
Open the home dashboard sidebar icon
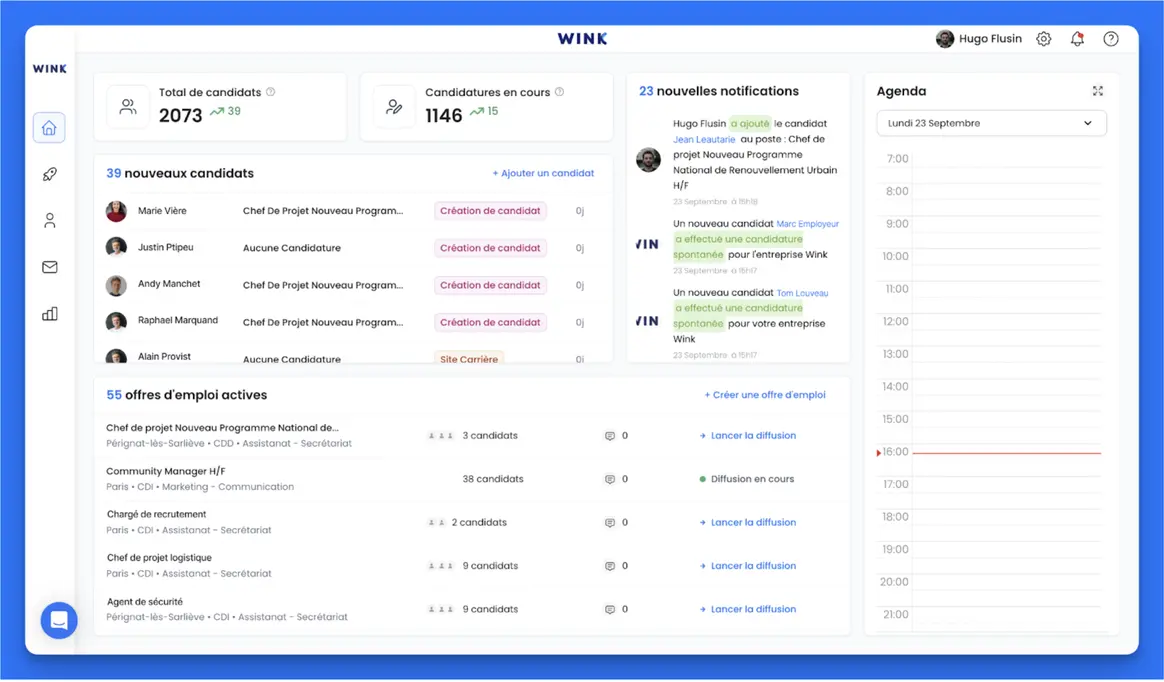49,128
